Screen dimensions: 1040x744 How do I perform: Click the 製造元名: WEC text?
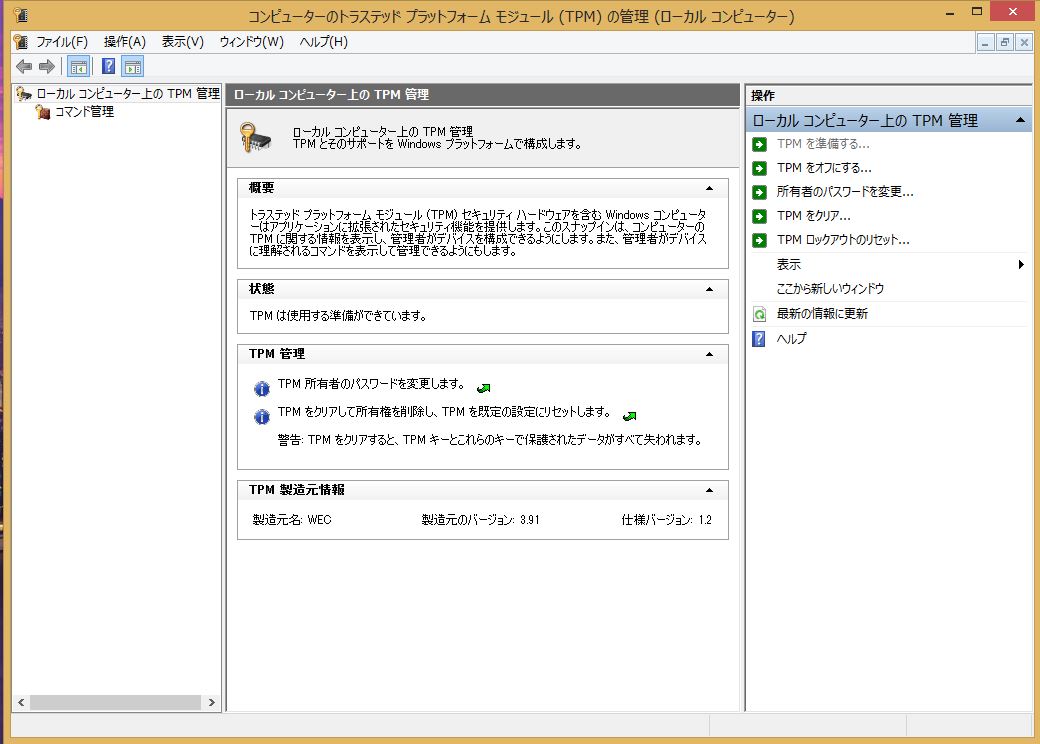(292, 520)
